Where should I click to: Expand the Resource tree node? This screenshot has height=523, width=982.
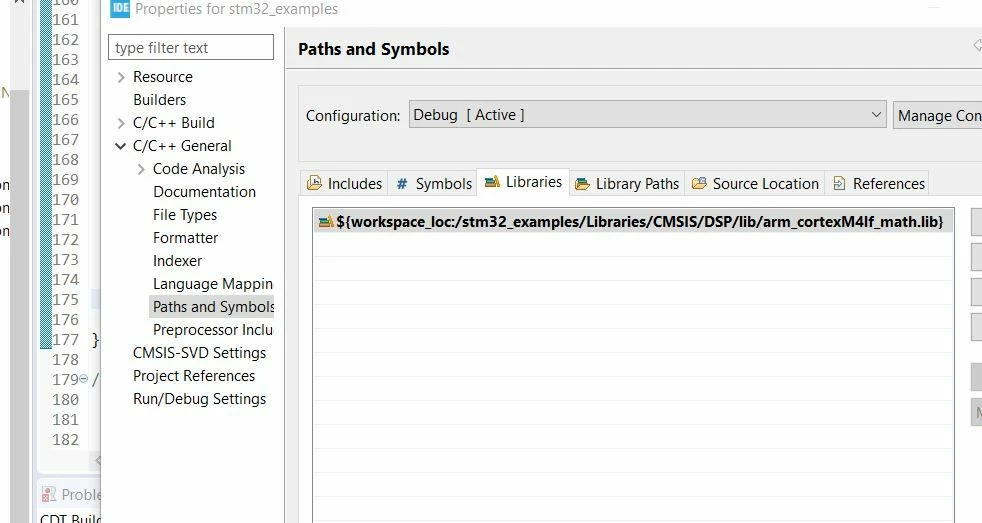point(121,77)
